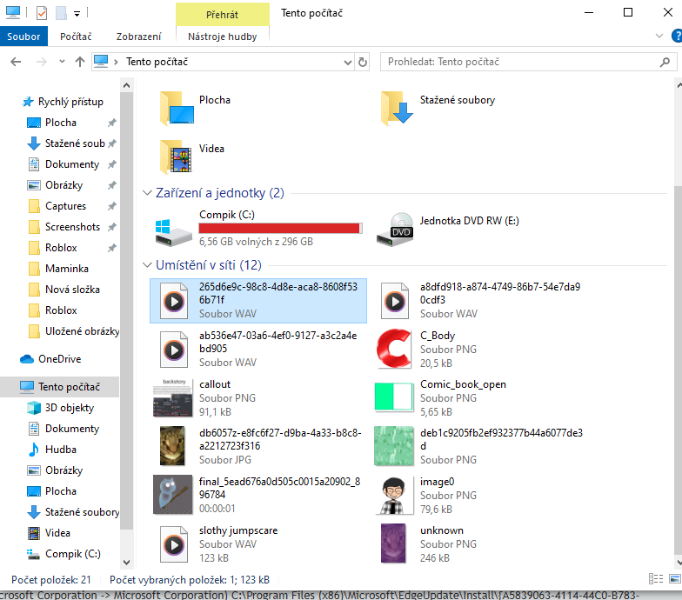Open Hudba in the navigation pane
The width and height of the screenshot is (682, 600).
[x=60, y=450]
